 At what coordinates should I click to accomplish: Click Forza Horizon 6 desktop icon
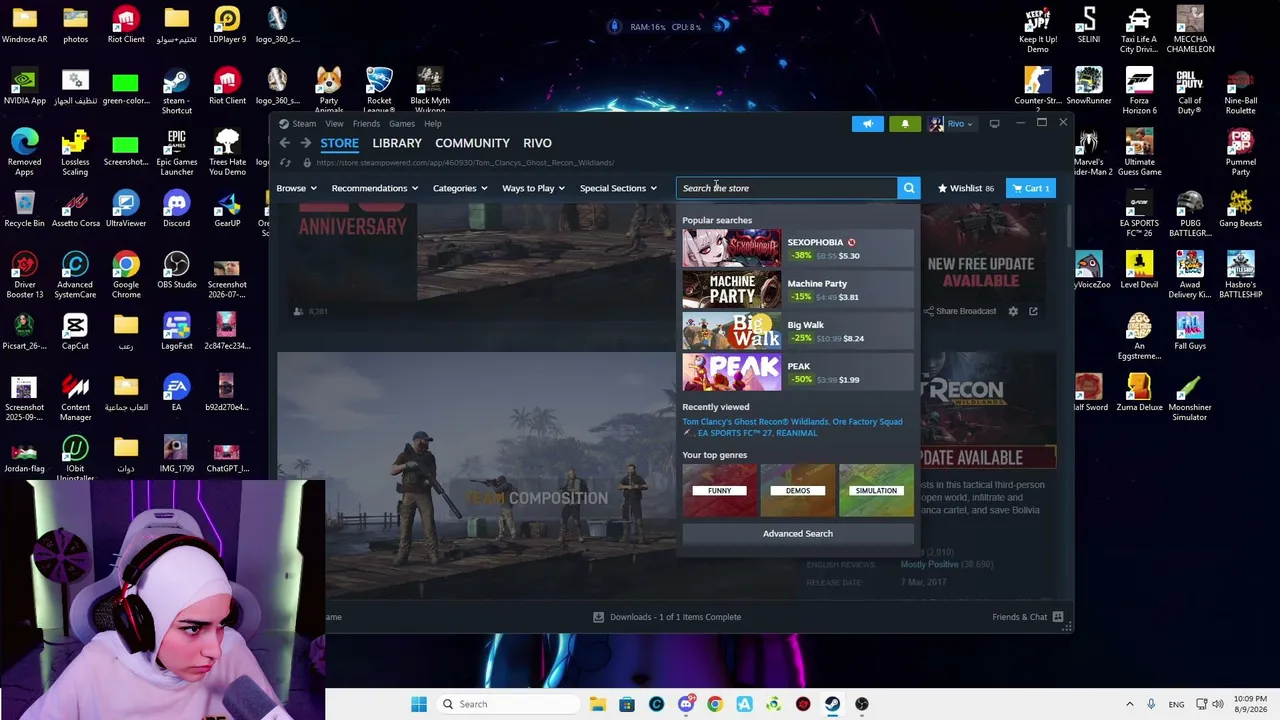click(x=1139, y=92)
